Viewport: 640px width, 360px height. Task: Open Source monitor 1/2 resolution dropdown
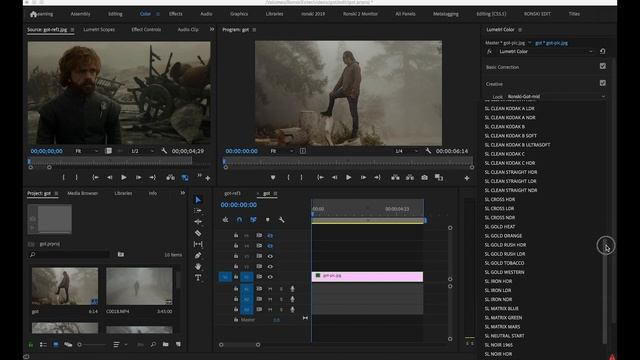point(142,151)
